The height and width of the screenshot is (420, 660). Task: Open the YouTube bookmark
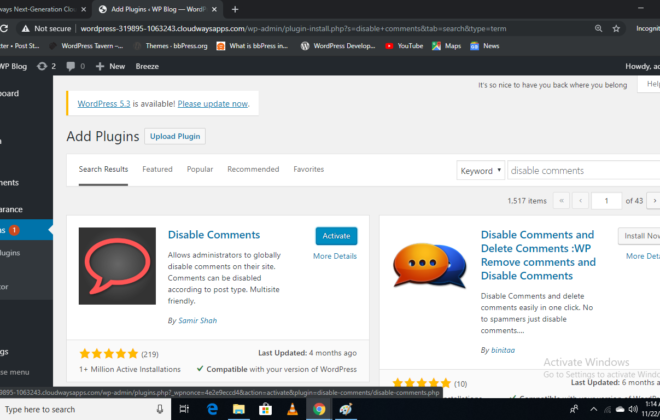click(404, 46)
